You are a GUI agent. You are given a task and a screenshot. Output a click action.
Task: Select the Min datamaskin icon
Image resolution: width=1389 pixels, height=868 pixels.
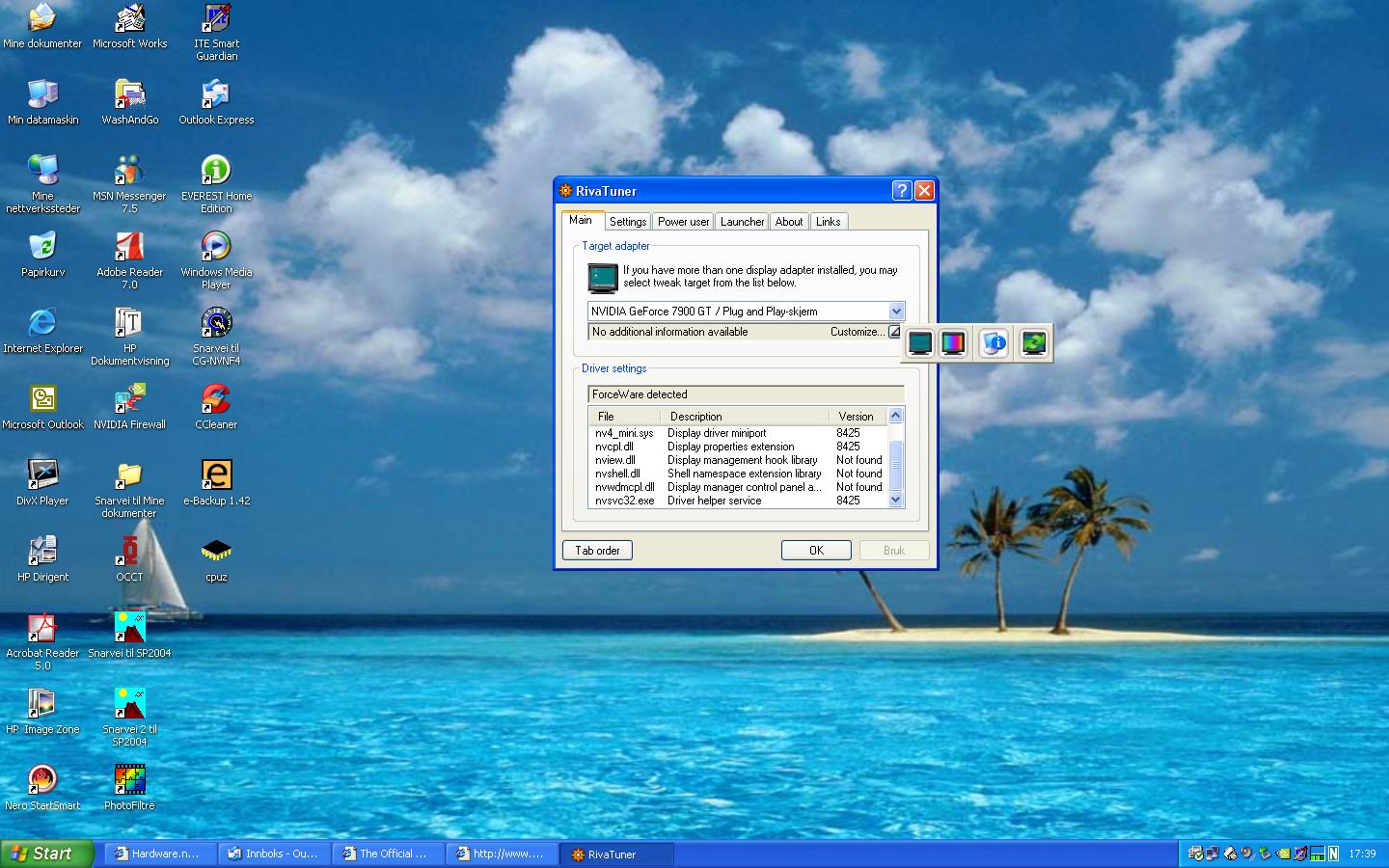(x=42, y=102)
